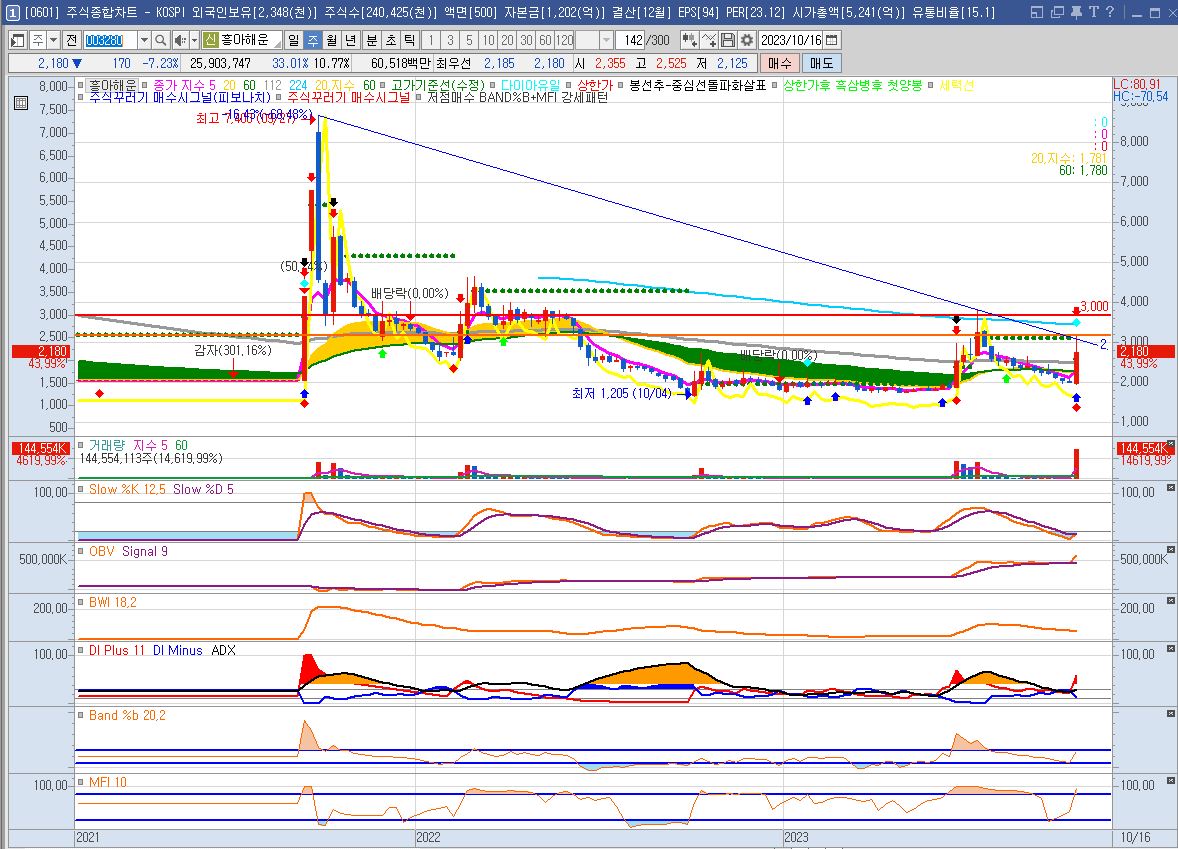This screenshot has width=1178, height=849.
Task: Open help question mark icon
Action: 1110,12
